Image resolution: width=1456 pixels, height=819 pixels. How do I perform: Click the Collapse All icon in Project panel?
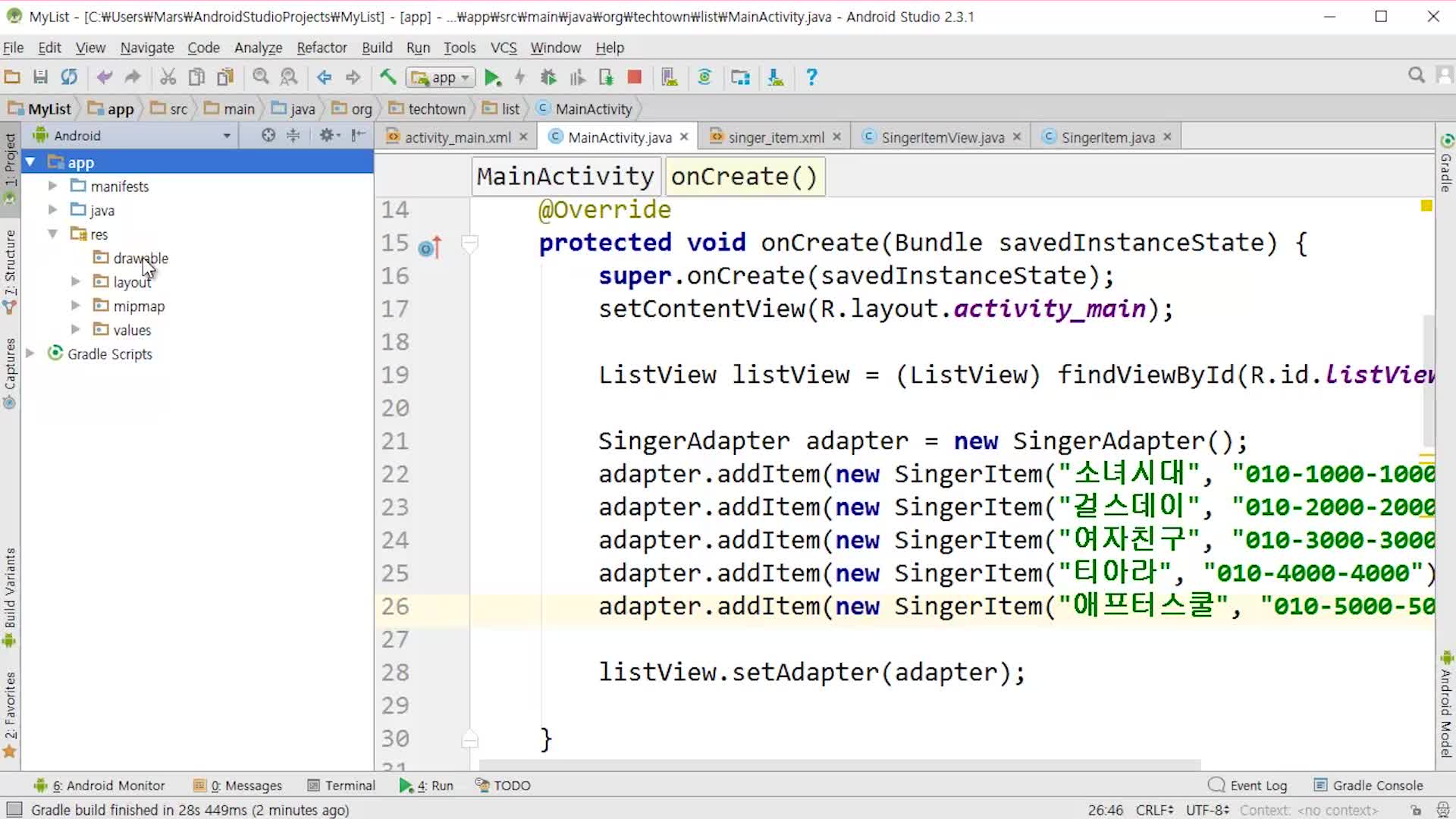click(x=293, y=136)
